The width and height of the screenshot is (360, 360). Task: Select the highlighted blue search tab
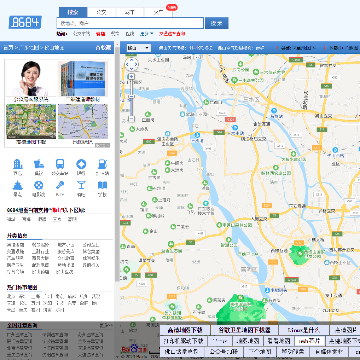73,12
